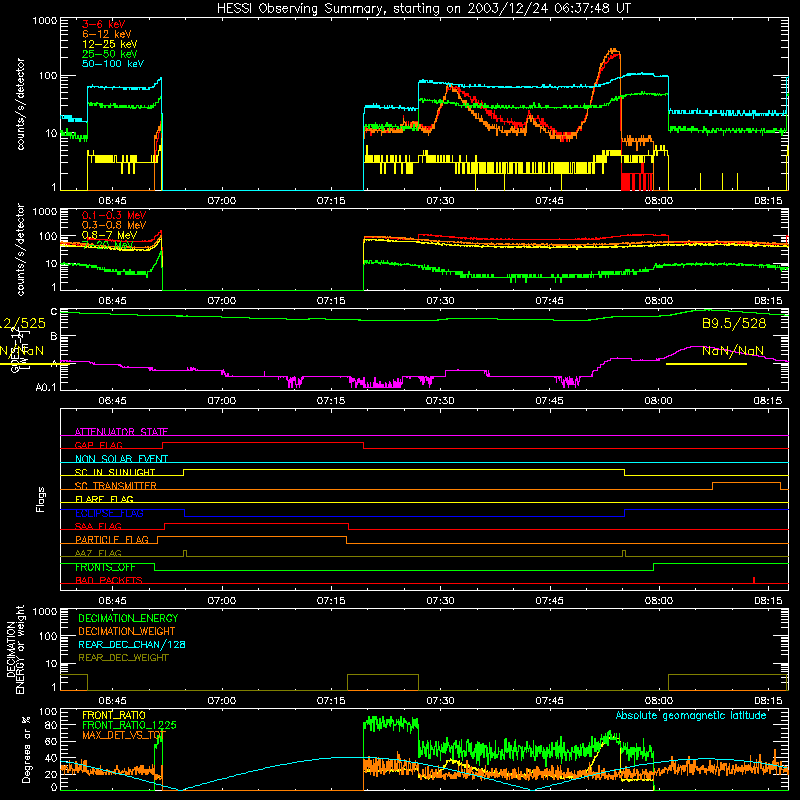Click the HESSI Observing Summary title text
Viewport: 800px width, 800px height.
click(x=424, y=8)
